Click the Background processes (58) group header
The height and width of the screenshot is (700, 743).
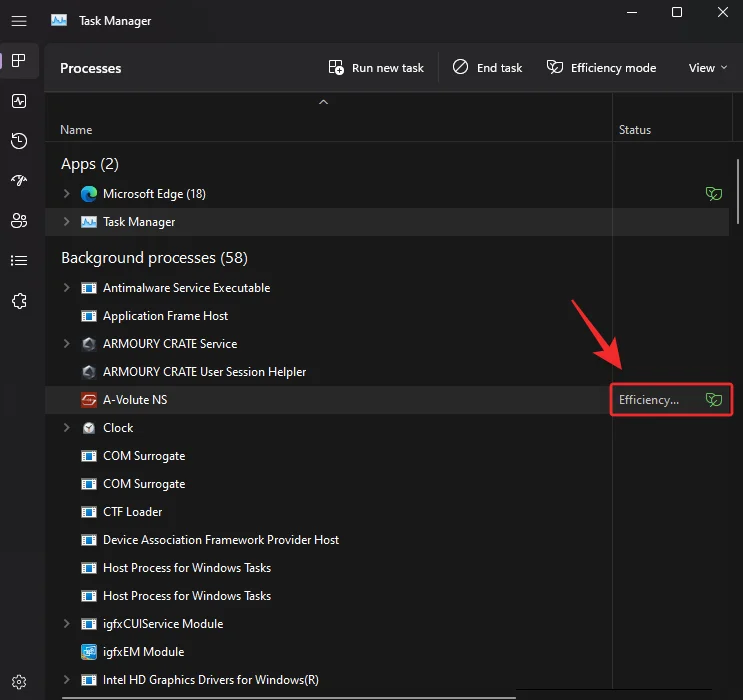(154, 258)
